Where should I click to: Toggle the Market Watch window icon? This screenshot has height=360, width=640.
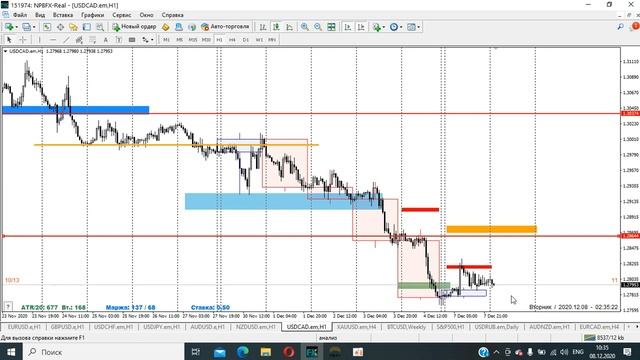pyautogui.click(x=47, y=27)
